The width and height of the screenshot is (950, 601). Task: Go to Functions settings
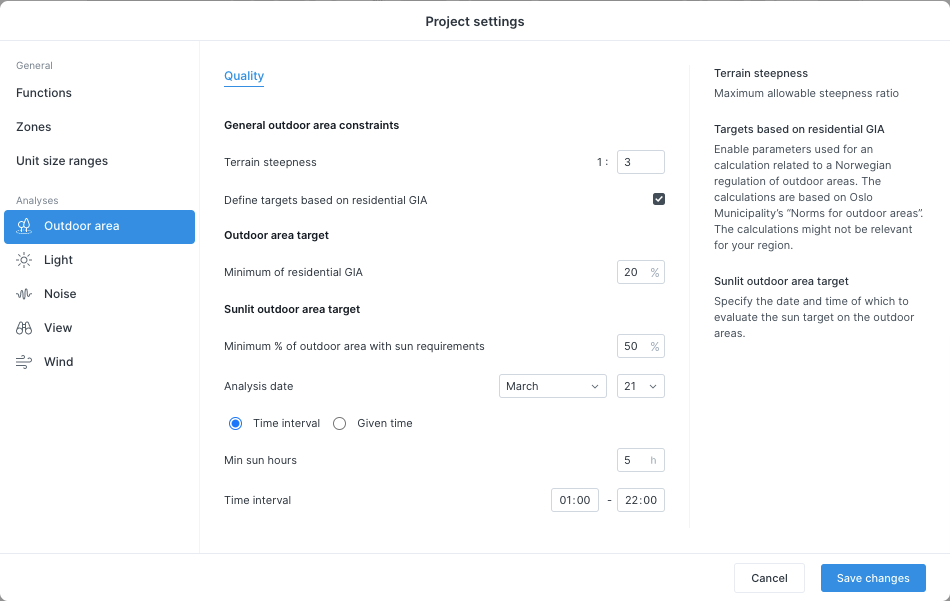(44, 93)
